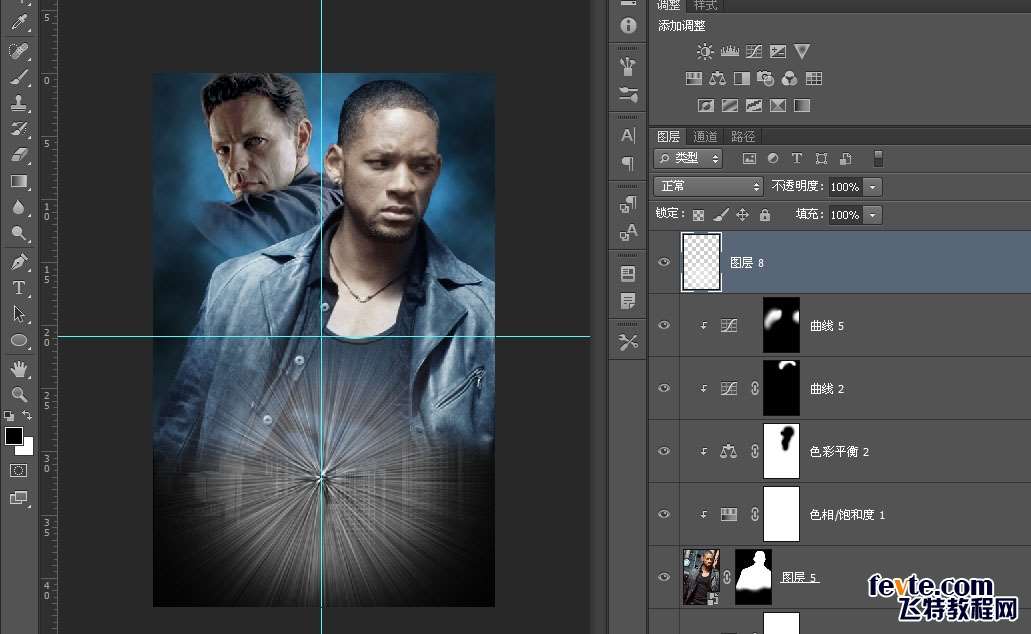Hide the 色彩平衡 2 layer
This screenshot has width=1031, height=634.
pos(664,451)
